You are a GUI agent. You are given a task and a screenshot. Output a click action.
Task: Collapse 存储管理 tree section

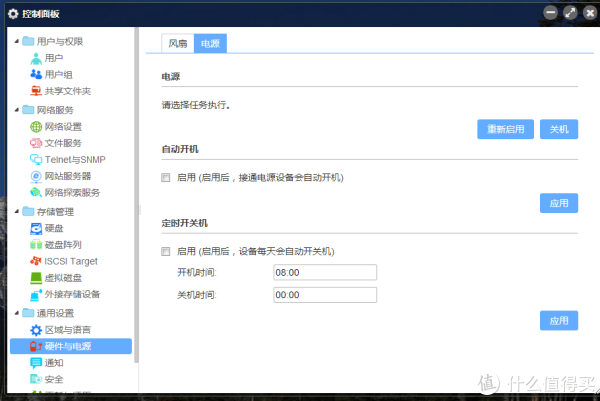pos(15,212)
